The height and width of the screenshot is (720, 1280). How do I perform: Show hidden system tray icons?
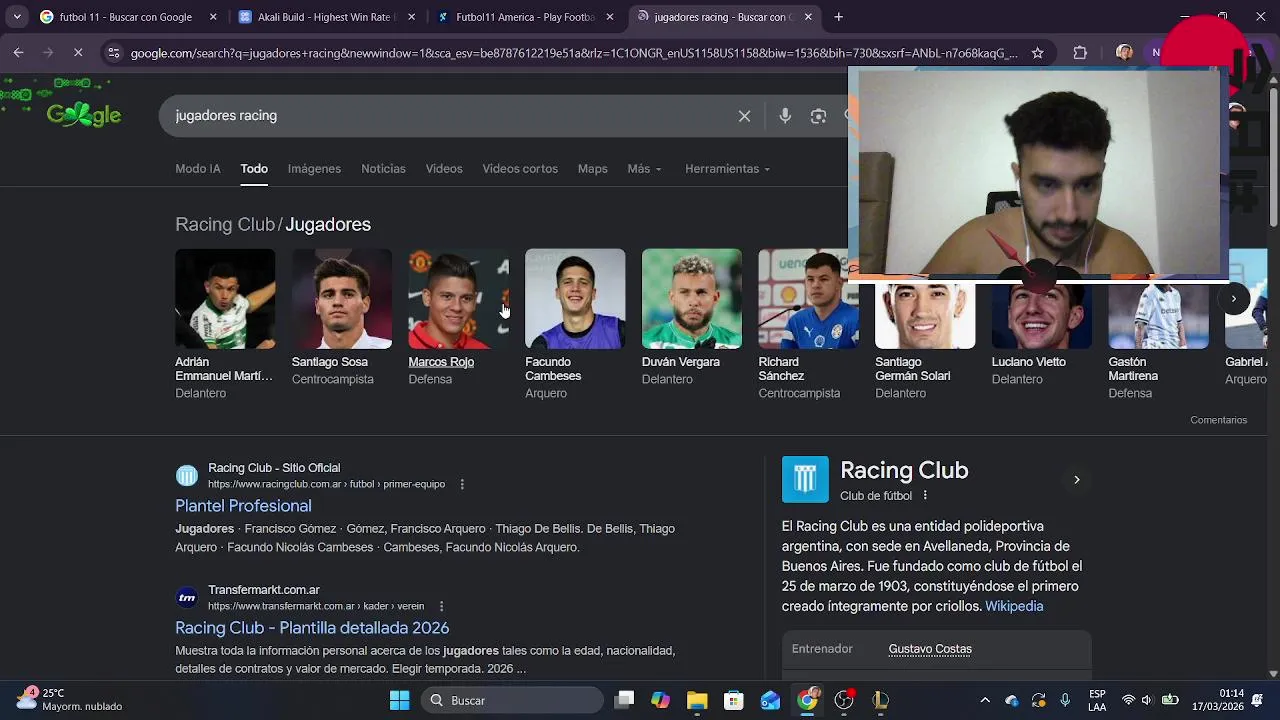pyautogui.click(x=985, y=700)
